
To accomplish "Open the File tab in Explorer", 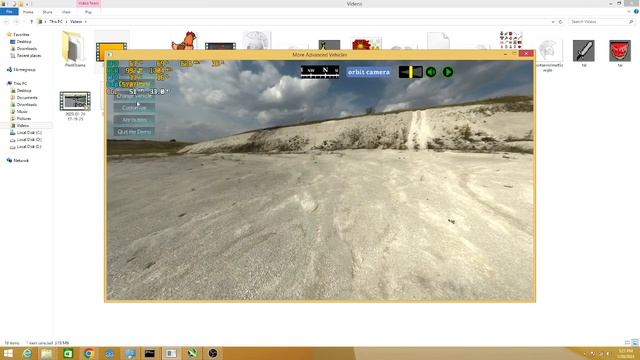I will click(x=9, y=12).
